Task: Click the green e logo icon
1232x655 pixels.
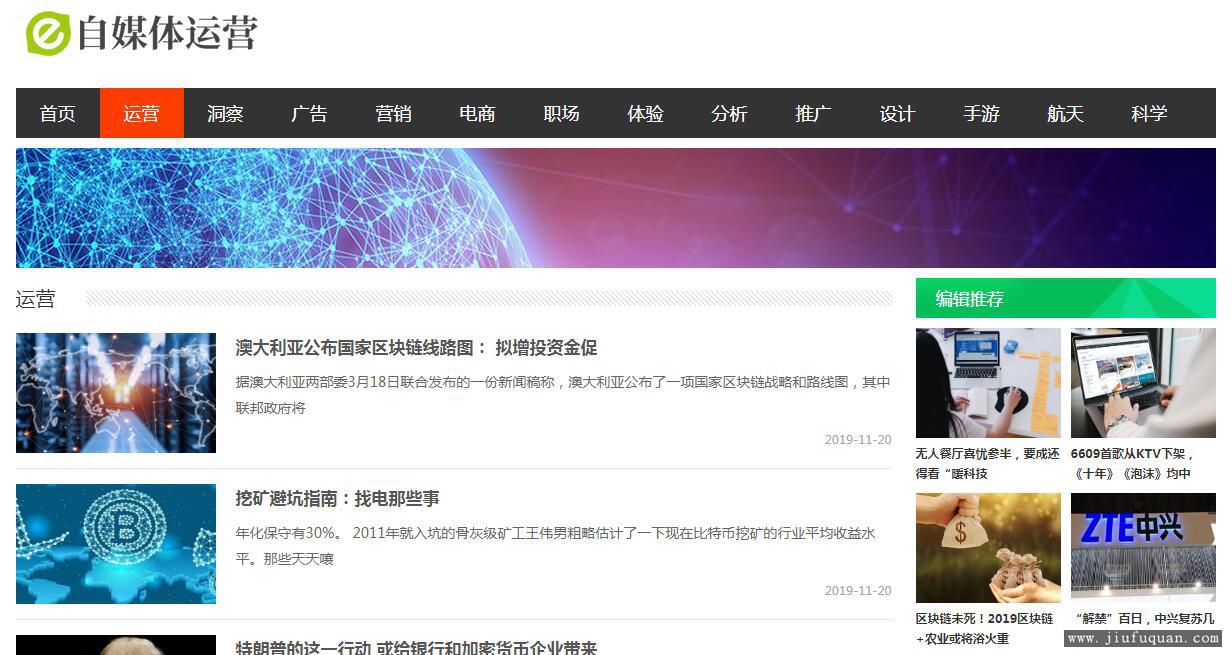Action: point(48,33)
